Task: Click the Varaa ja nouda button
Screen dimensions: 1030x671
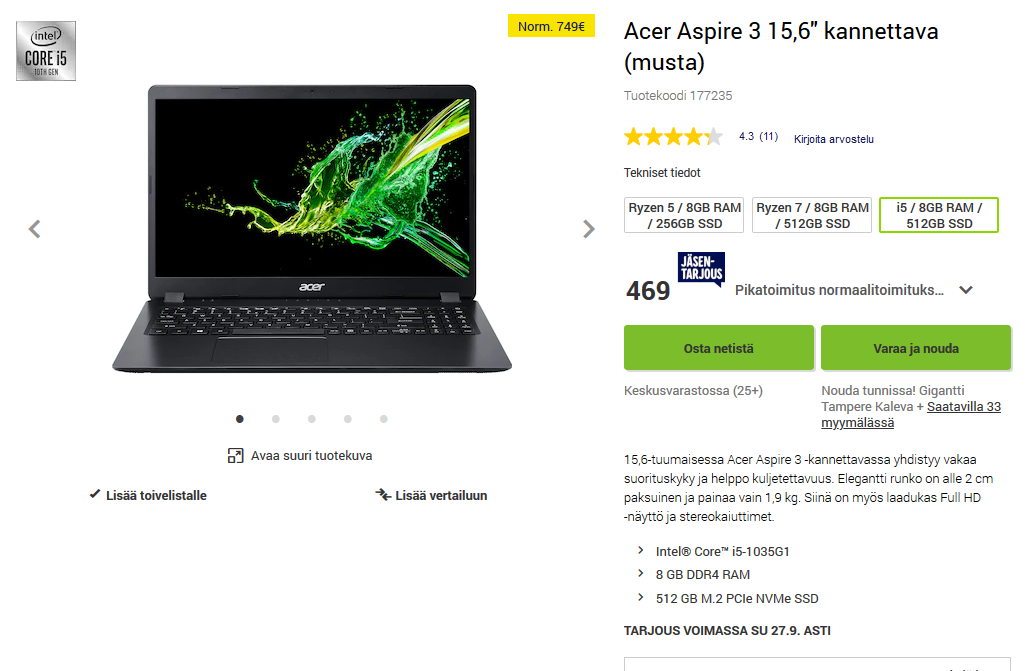Action: (916, 348)
